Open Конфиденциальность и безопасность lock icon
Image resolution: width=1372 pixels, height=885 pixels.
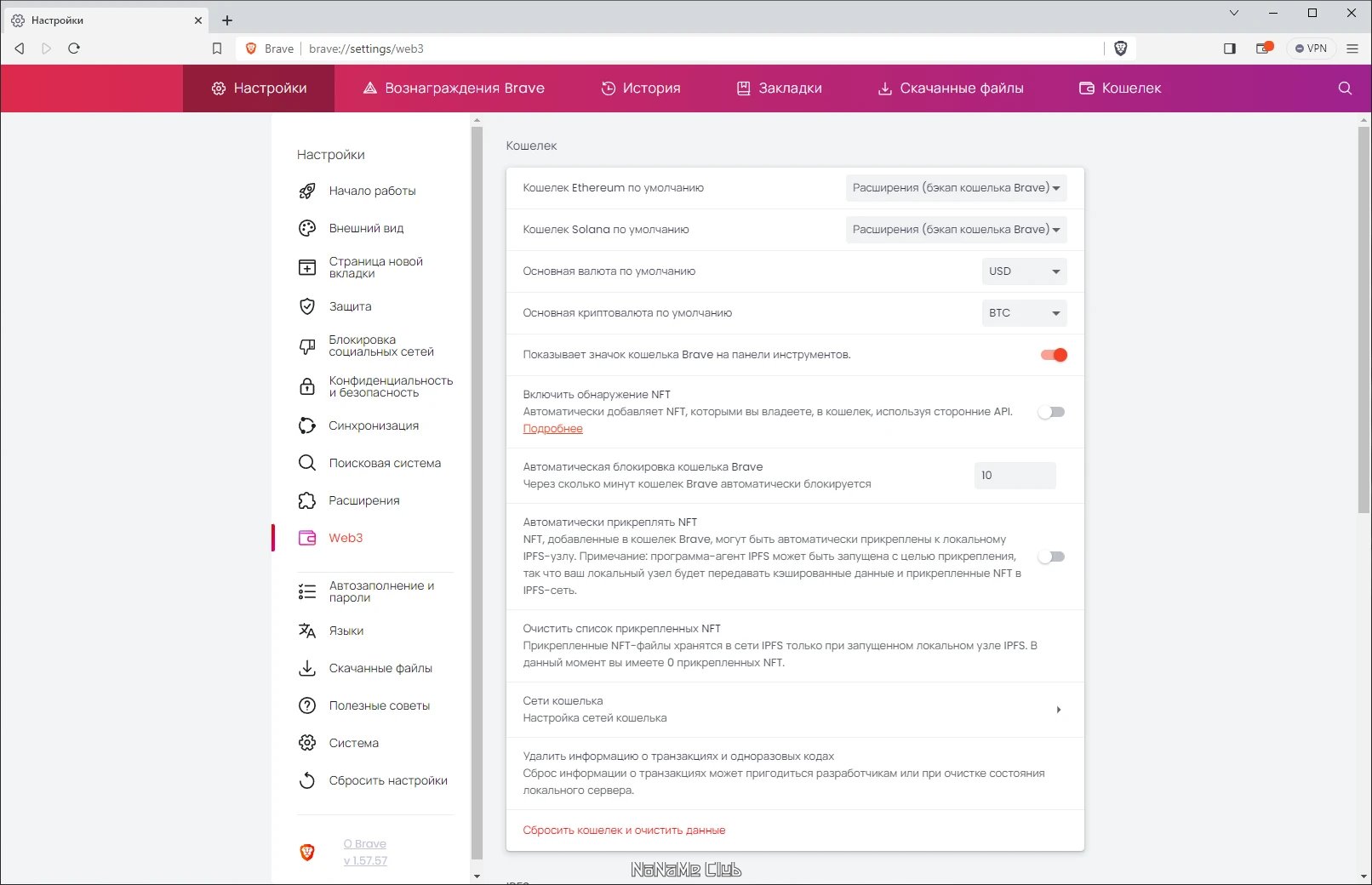click(x=307, y=386)
